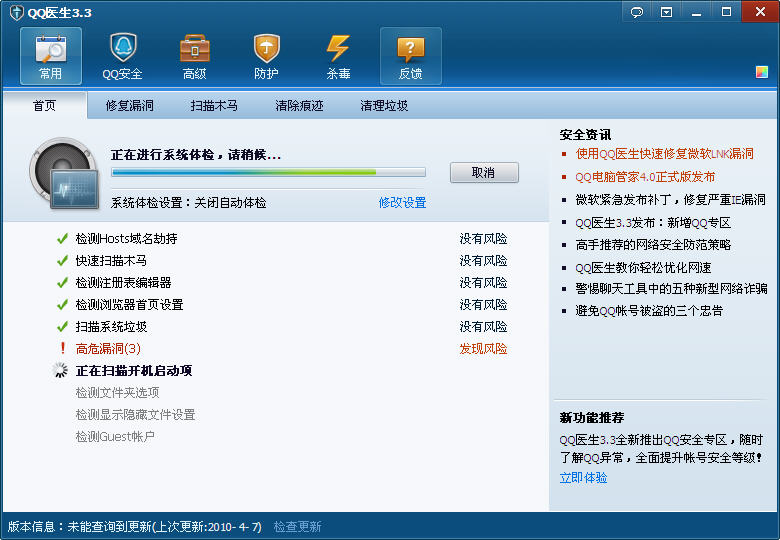
Task: Open the 反馈 feedback icon
Action: (410, 56)
